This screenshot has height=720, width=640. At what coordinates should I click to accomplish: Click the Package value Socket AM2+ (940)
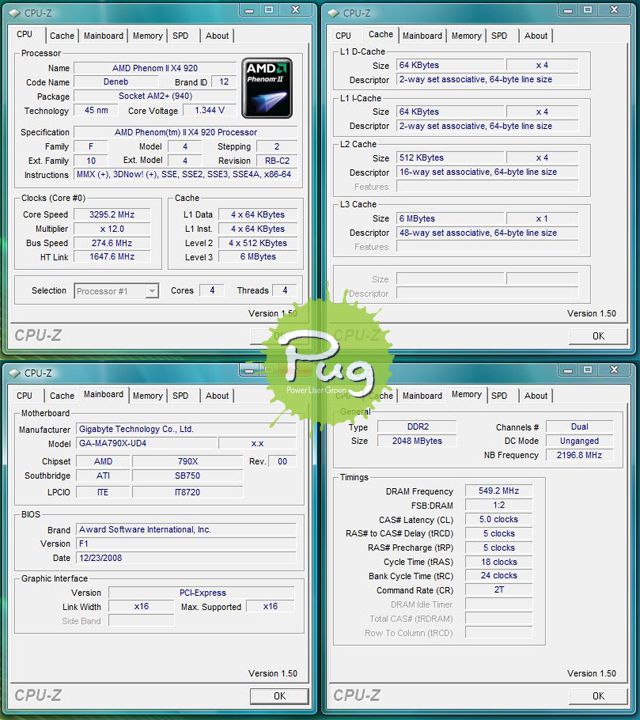coord(155,96)
